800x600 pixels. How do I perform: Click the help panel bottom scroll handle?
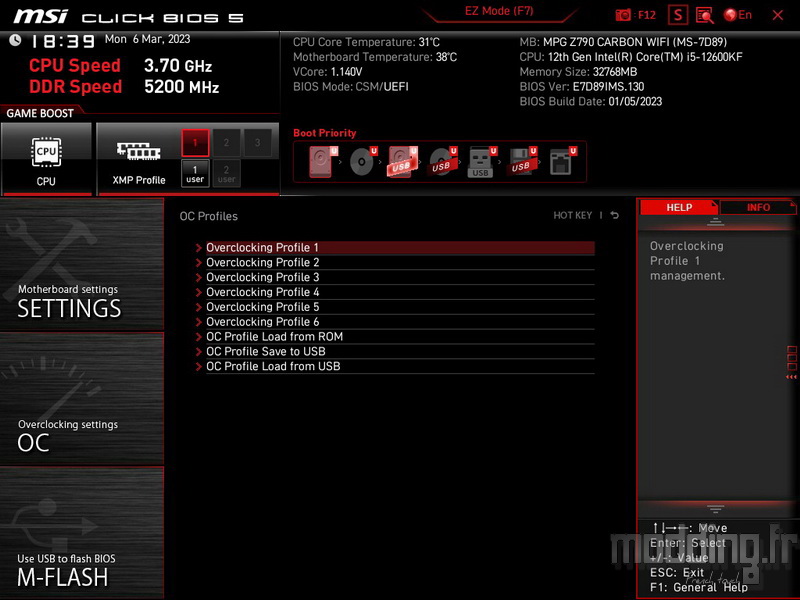[715, 509]
